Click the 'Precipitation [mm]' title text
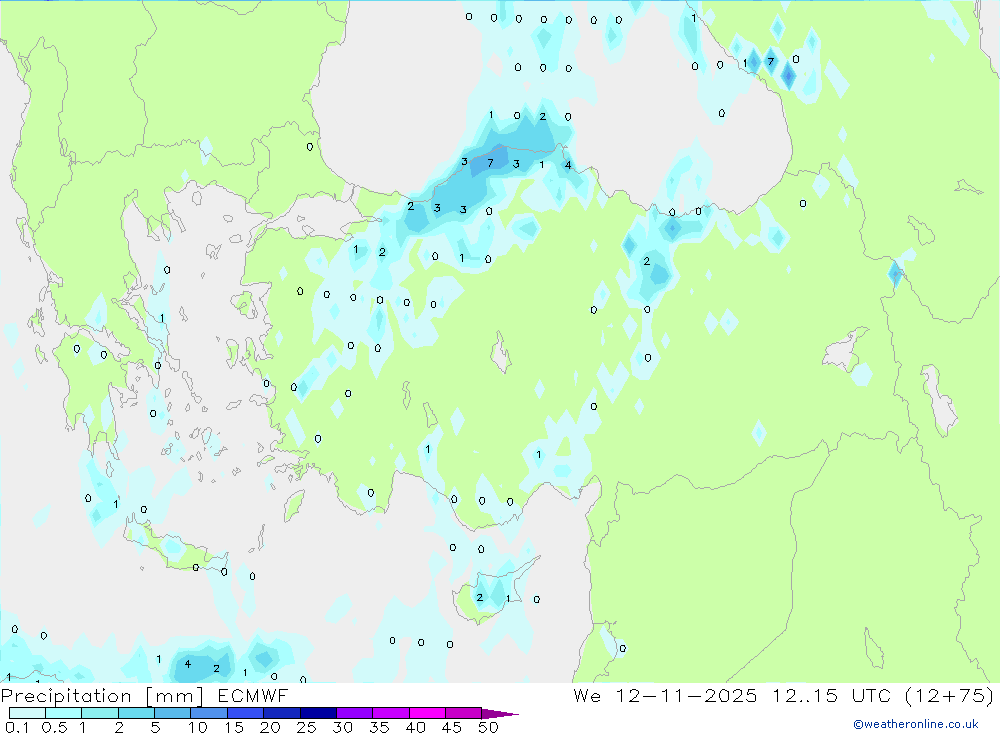This screenshot has height=733, width=1000. (103, 696)
